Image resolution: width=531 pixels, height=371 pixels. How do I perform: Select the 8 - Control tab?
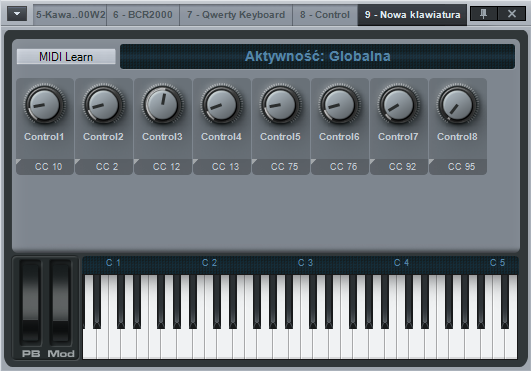pyautogui.click(x=325, y=15)
